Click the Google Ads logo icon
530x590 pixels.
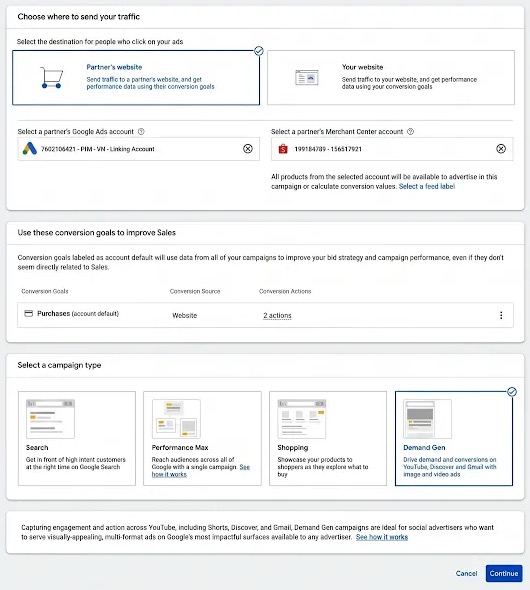(30, 149)
